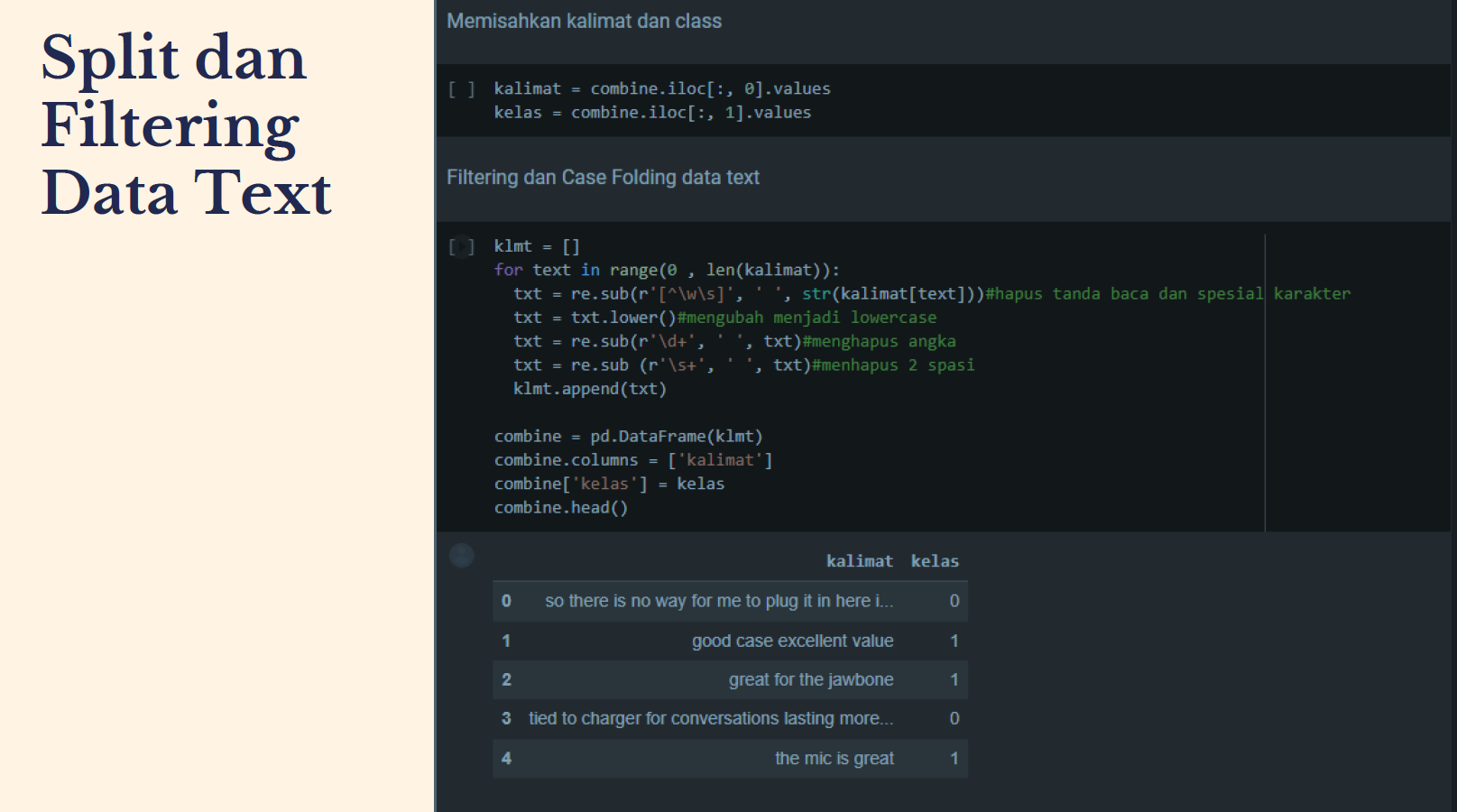The image size is (1457, 812).
Task: Click the 'good case excellent value' cell
Action: 792,641
